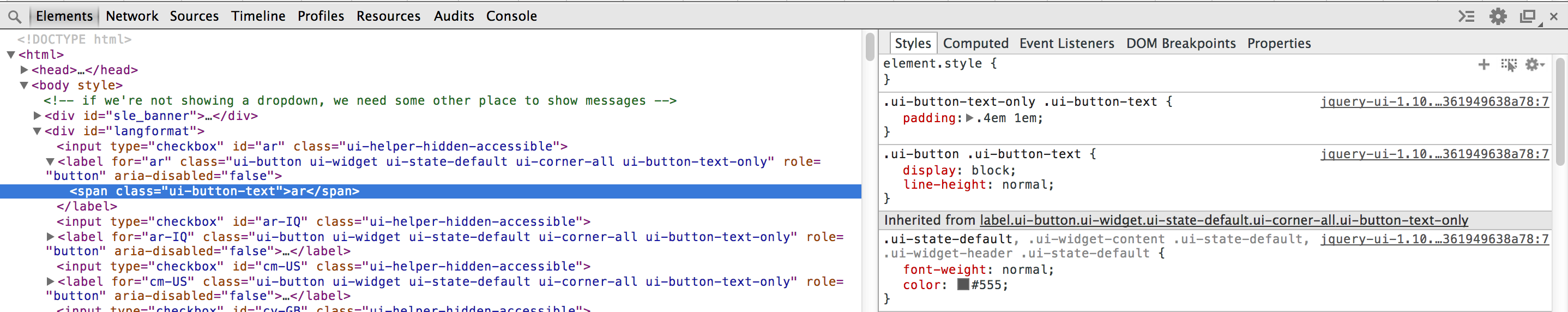Select the closing label tag row
This screenshot has height=312, width=1568.
[x=87, y=207]
